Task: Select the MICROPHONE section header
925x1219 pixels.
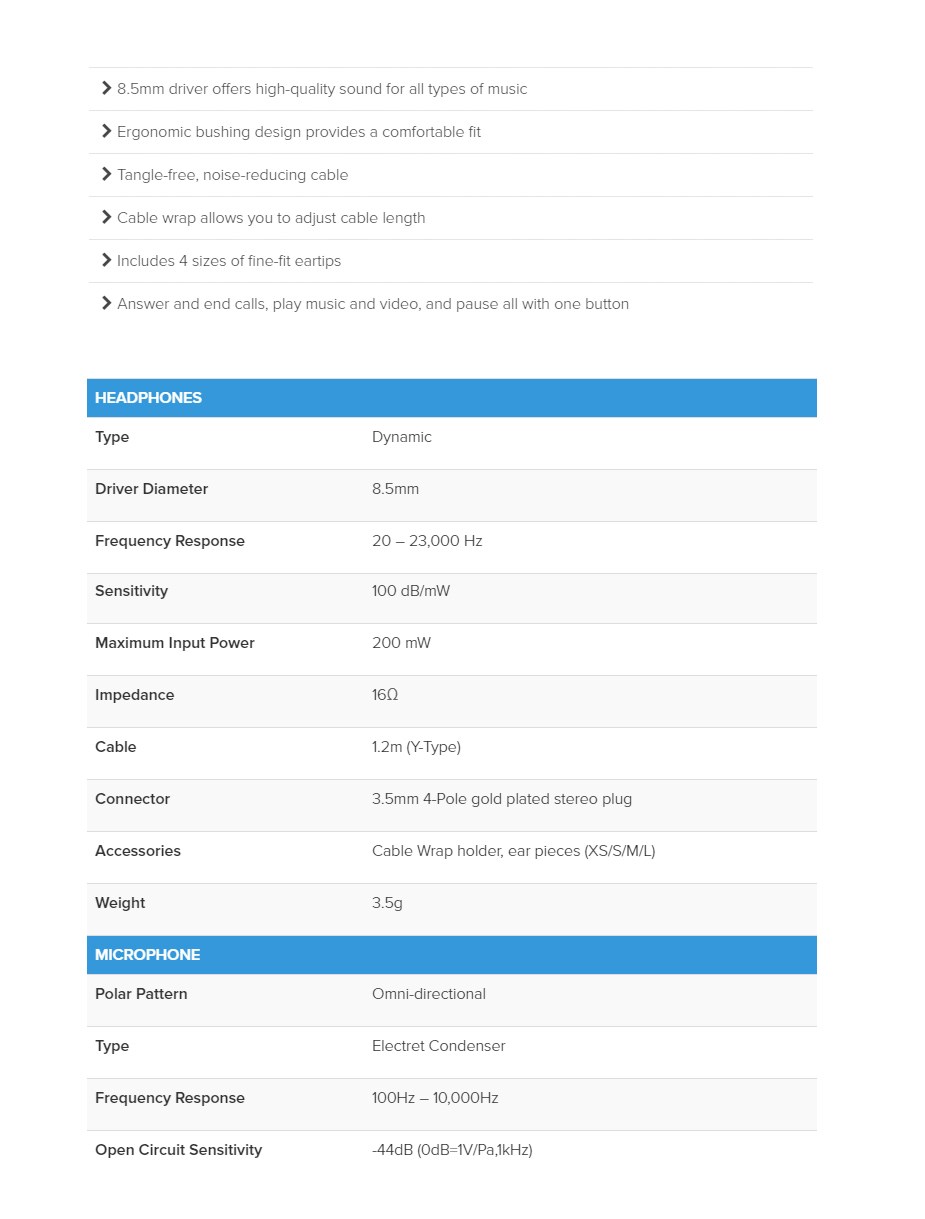Action: pyautogui.click(x=452, y=955)
